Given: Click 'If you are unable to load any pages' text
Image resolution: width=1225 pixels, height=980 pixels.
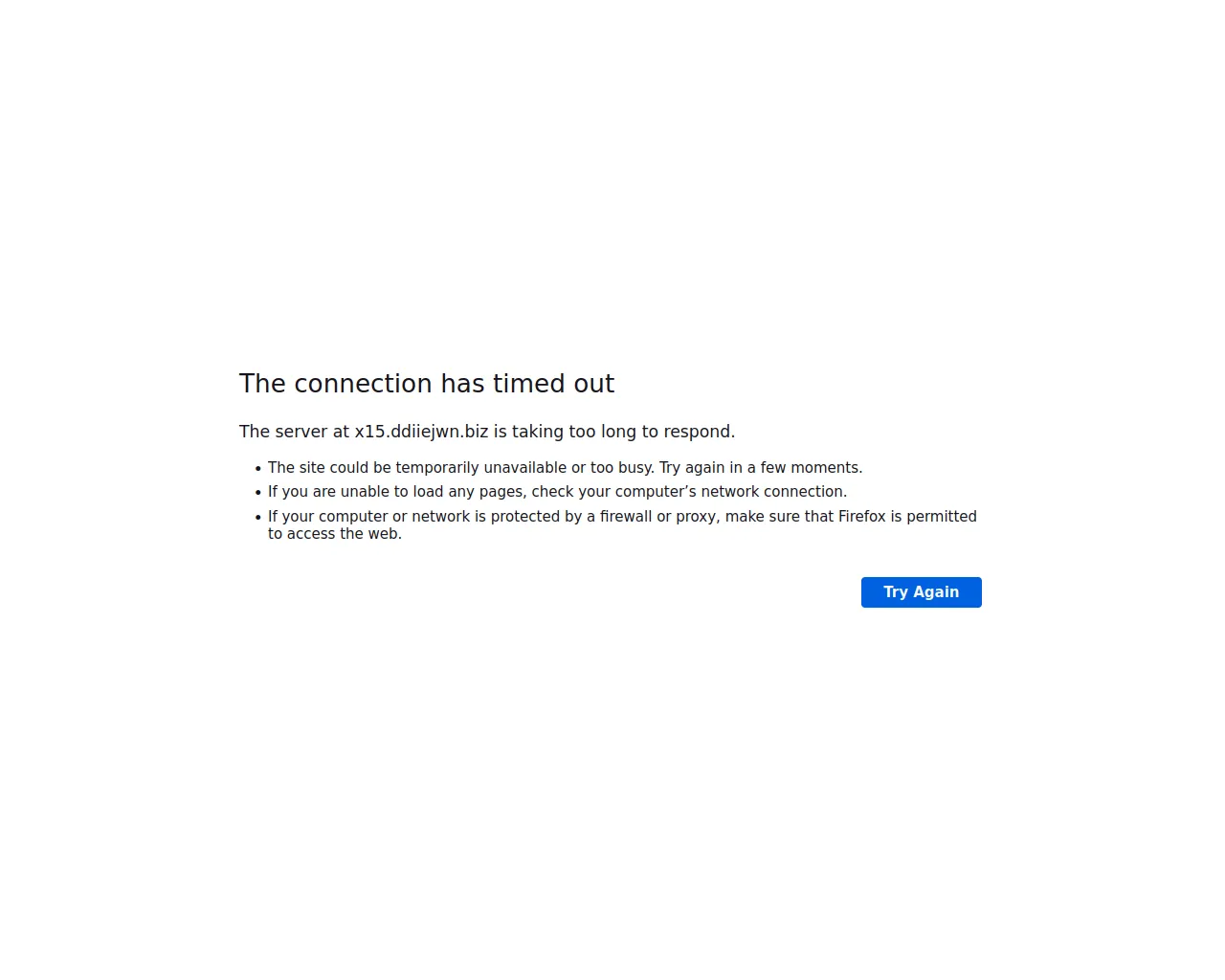Looking at the screenshot, I should [x=396, y=492].
